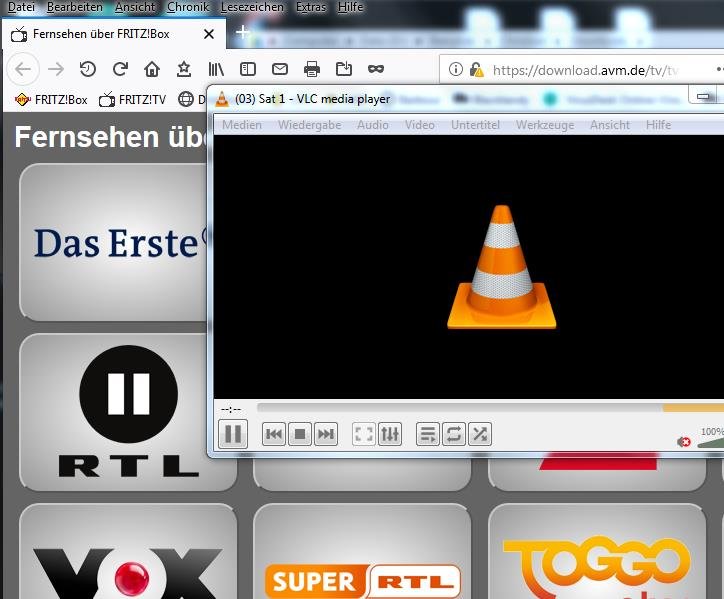Image resolution: width=724 pixels, height=599 pixels.
Task: Open the Wiedergabe menu in VLC
Action: (309, 125)
